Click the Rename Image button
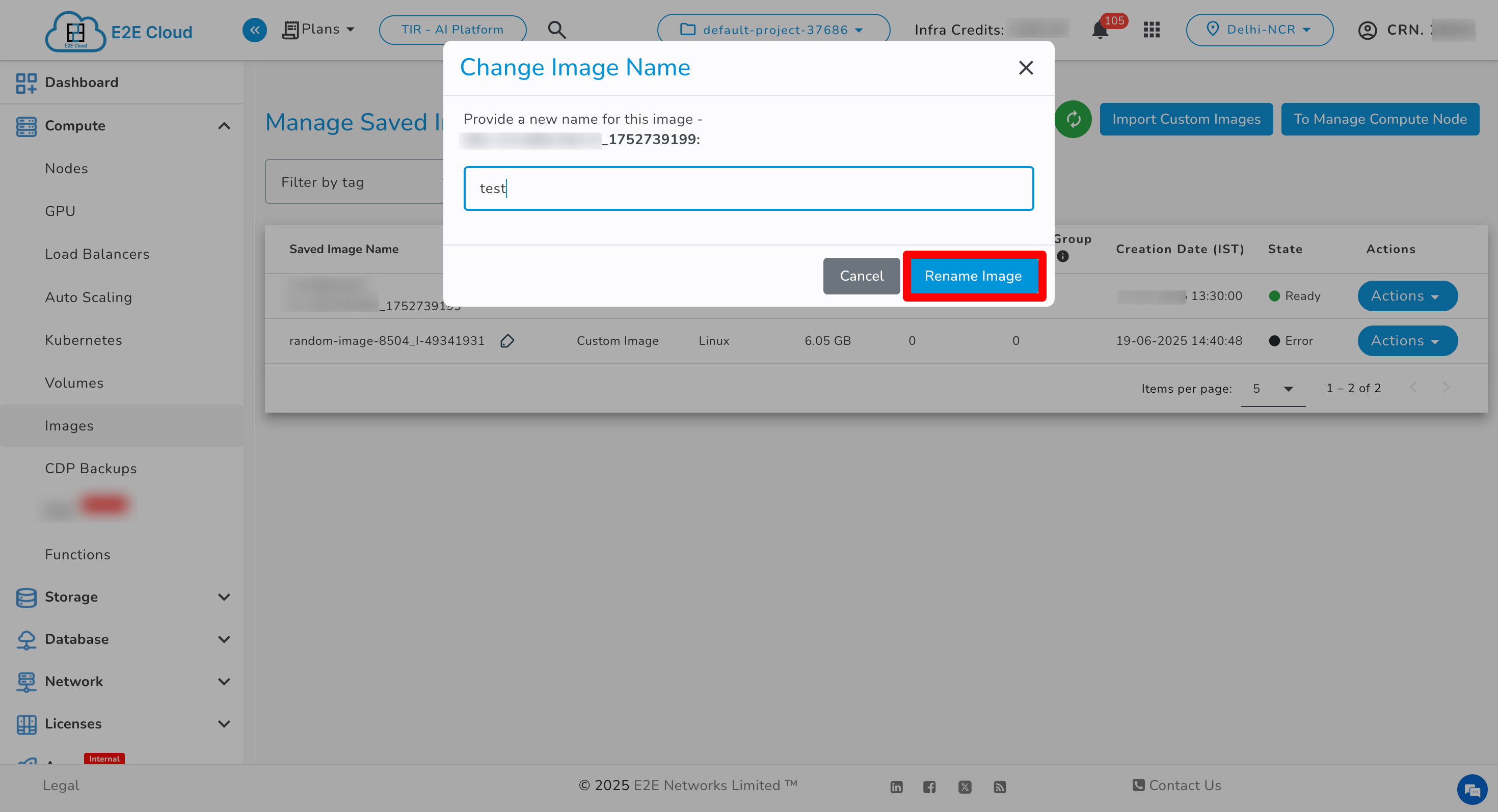Image resolution: width=1498 pixels, height=812 pixels. tap(974, 276)
